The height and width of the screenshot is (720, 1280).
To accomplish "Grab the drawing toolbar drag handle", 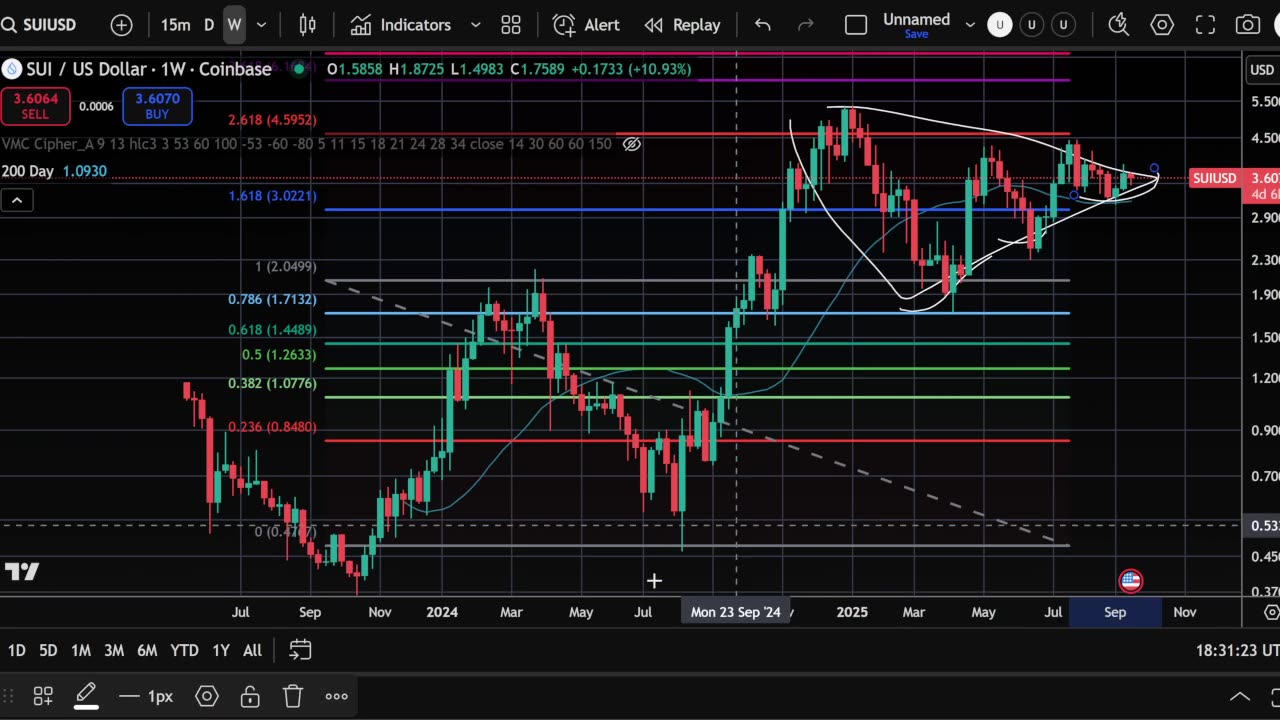I will tap(8, 696).
